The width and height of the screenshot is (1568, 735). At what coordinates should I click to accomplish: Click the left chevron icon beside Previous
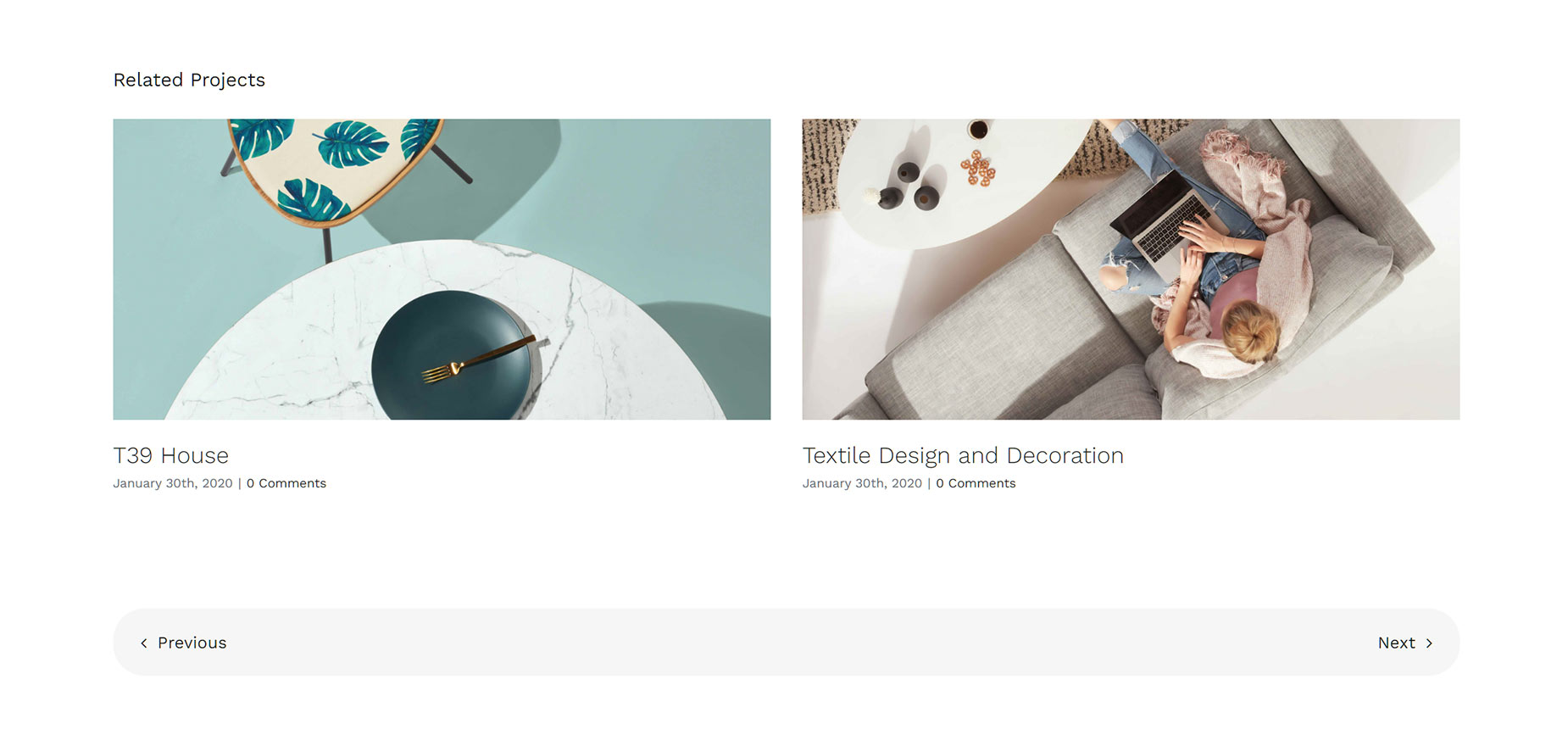point(144,643)
